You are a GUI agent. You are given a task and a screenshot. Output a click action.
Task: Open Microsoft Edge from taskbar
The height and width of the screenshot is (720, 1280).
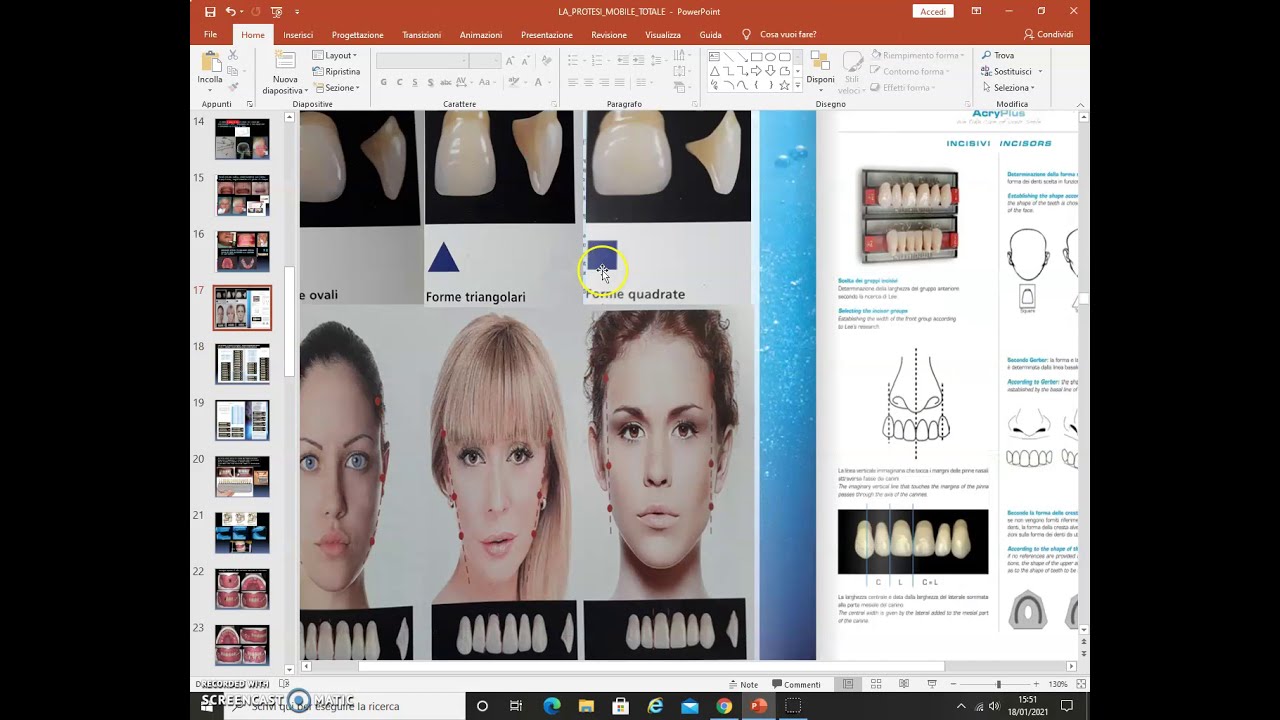[552, 706]
